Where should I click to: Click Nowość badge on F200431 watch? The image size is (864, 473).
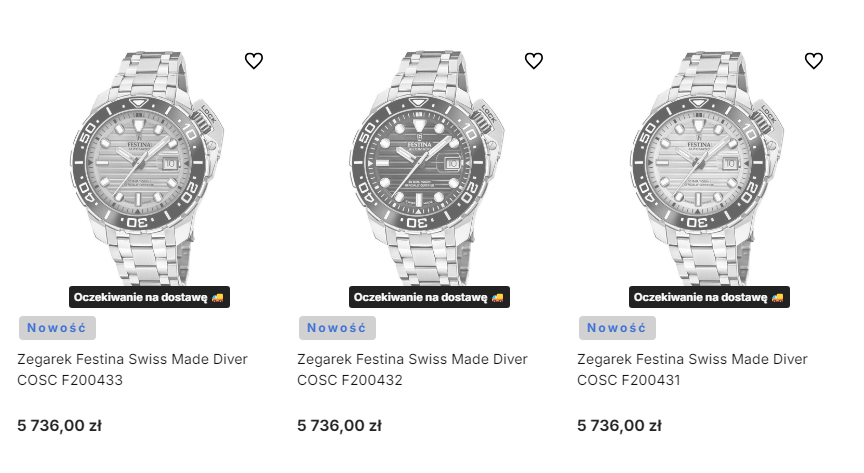point(617,328)
